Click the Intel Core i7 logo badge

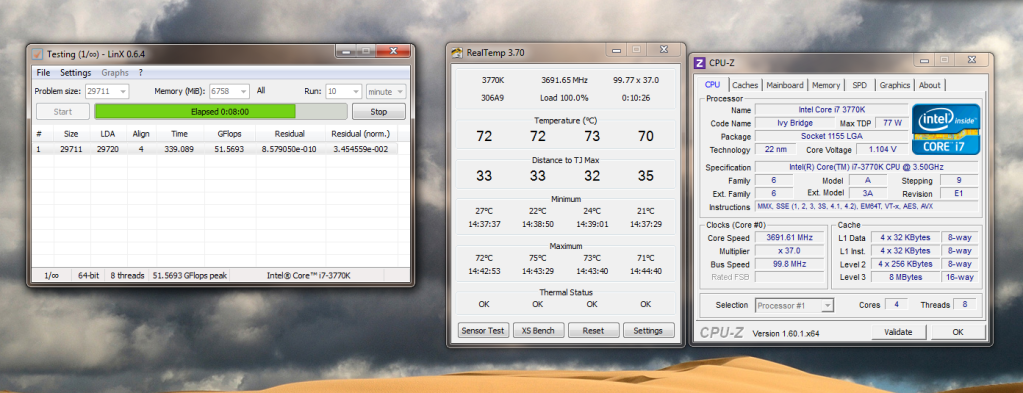tap(945, 128)
